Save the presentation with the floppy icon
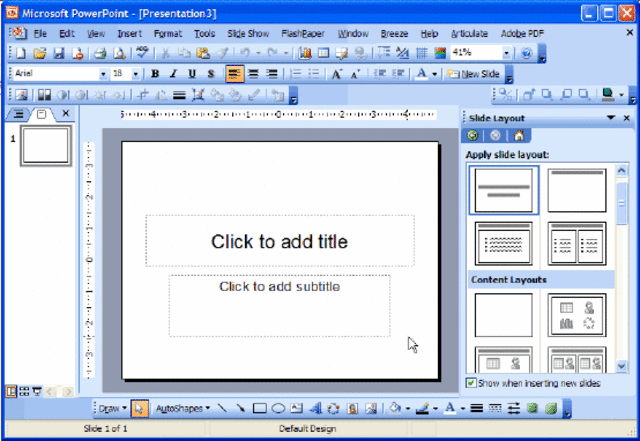The height and width of the screenshot is (441, 640). click(59, 53)
